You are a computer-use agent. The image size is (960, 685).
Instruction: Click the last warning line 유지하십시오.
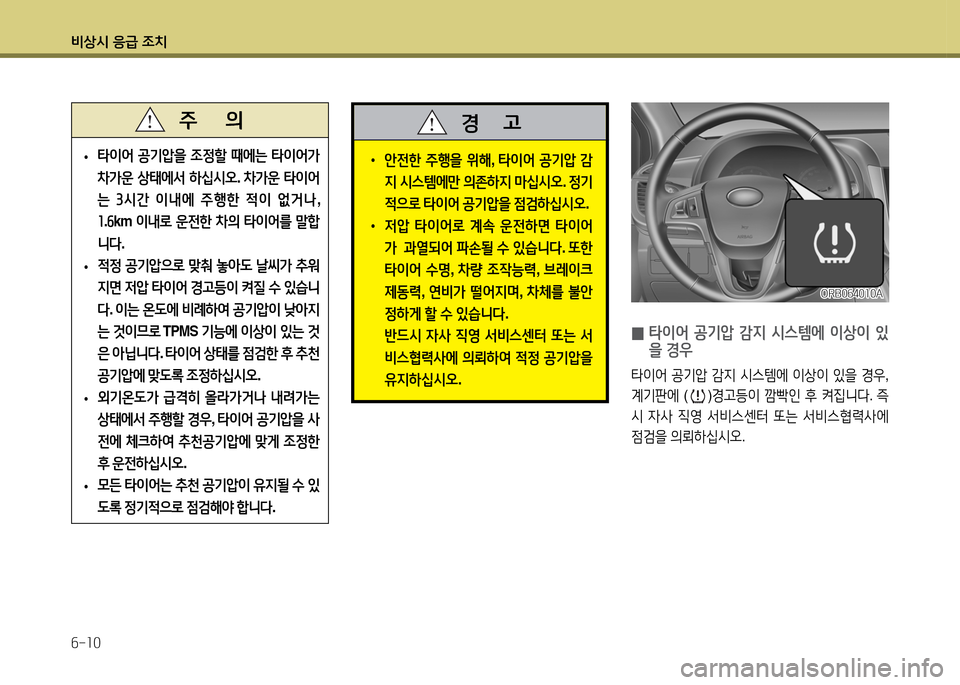422,380
